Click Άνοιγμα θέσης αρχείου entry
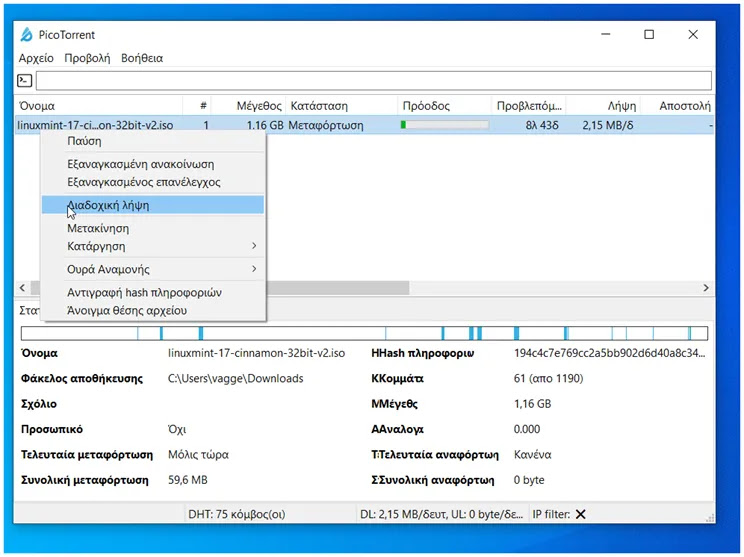The image size is (744, 557). (x=153, y=310)
